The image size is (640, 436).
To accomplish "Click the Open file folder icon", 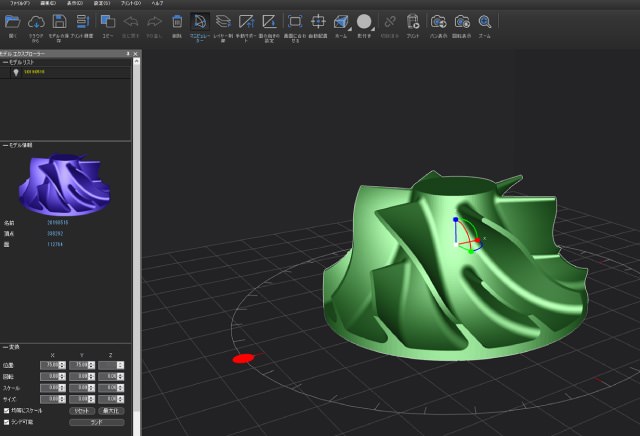I will click(x=13, y=21).
